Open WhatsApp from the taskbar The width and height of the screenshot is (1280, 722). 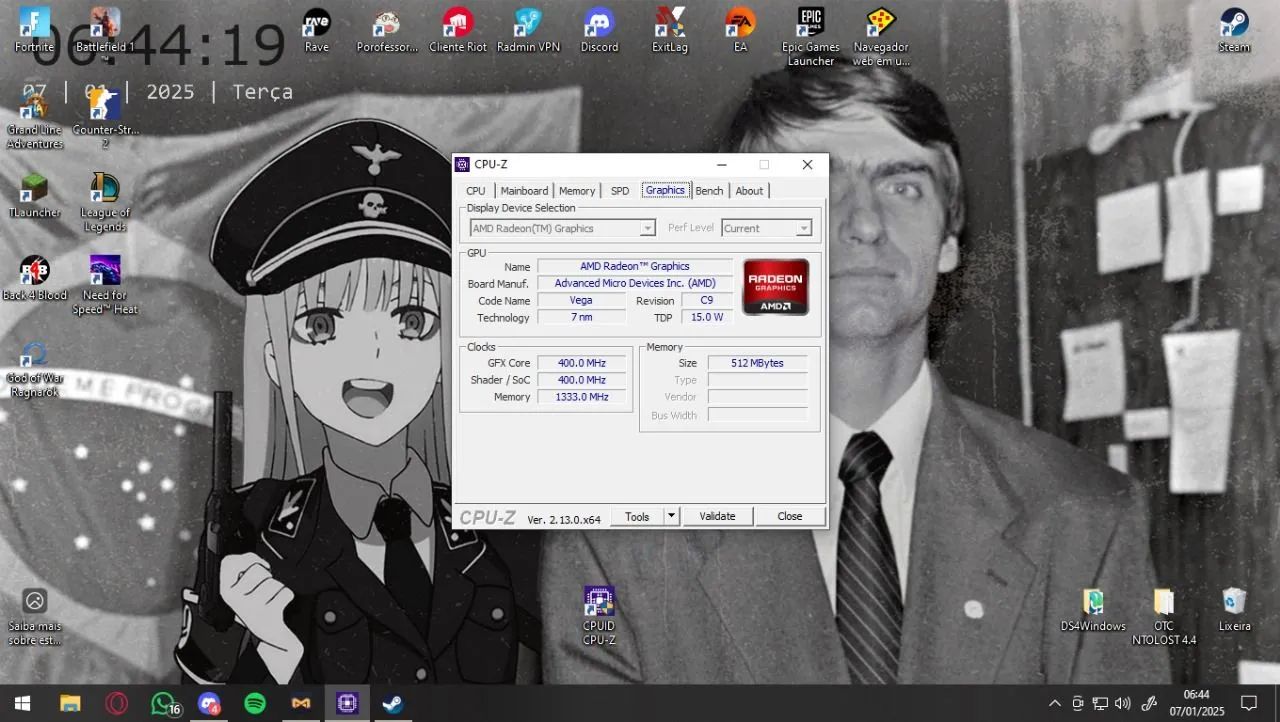pyautogui.click(x=163, y=703)
